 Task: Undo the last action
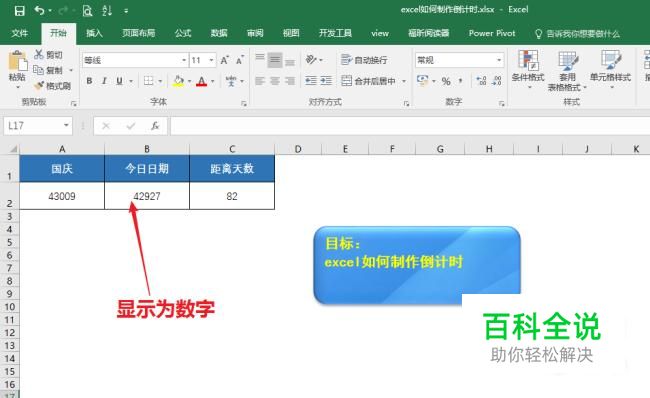[39, 10]
